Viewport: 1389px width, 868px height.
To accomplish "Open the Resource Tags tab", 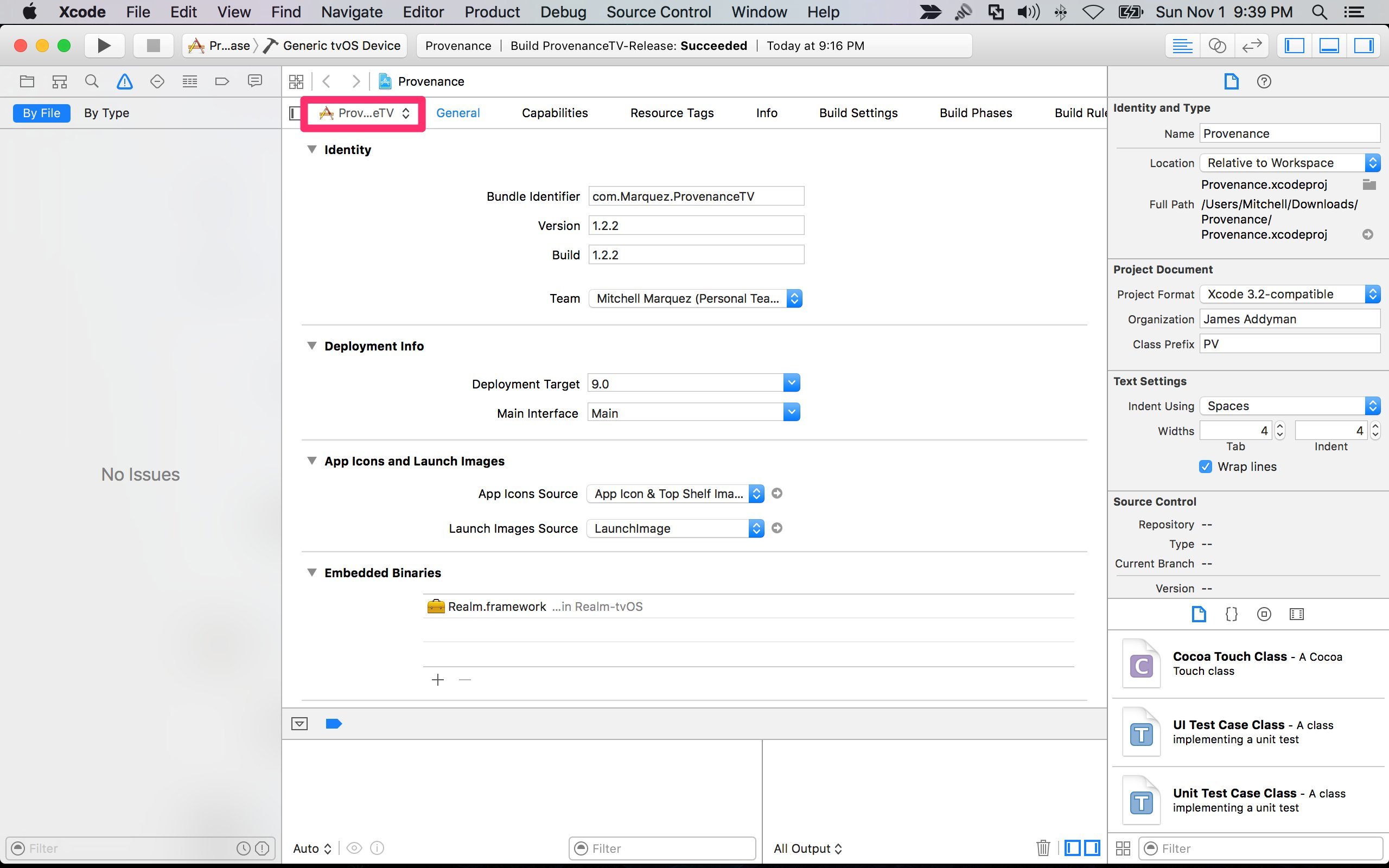I will click(672, 113).
